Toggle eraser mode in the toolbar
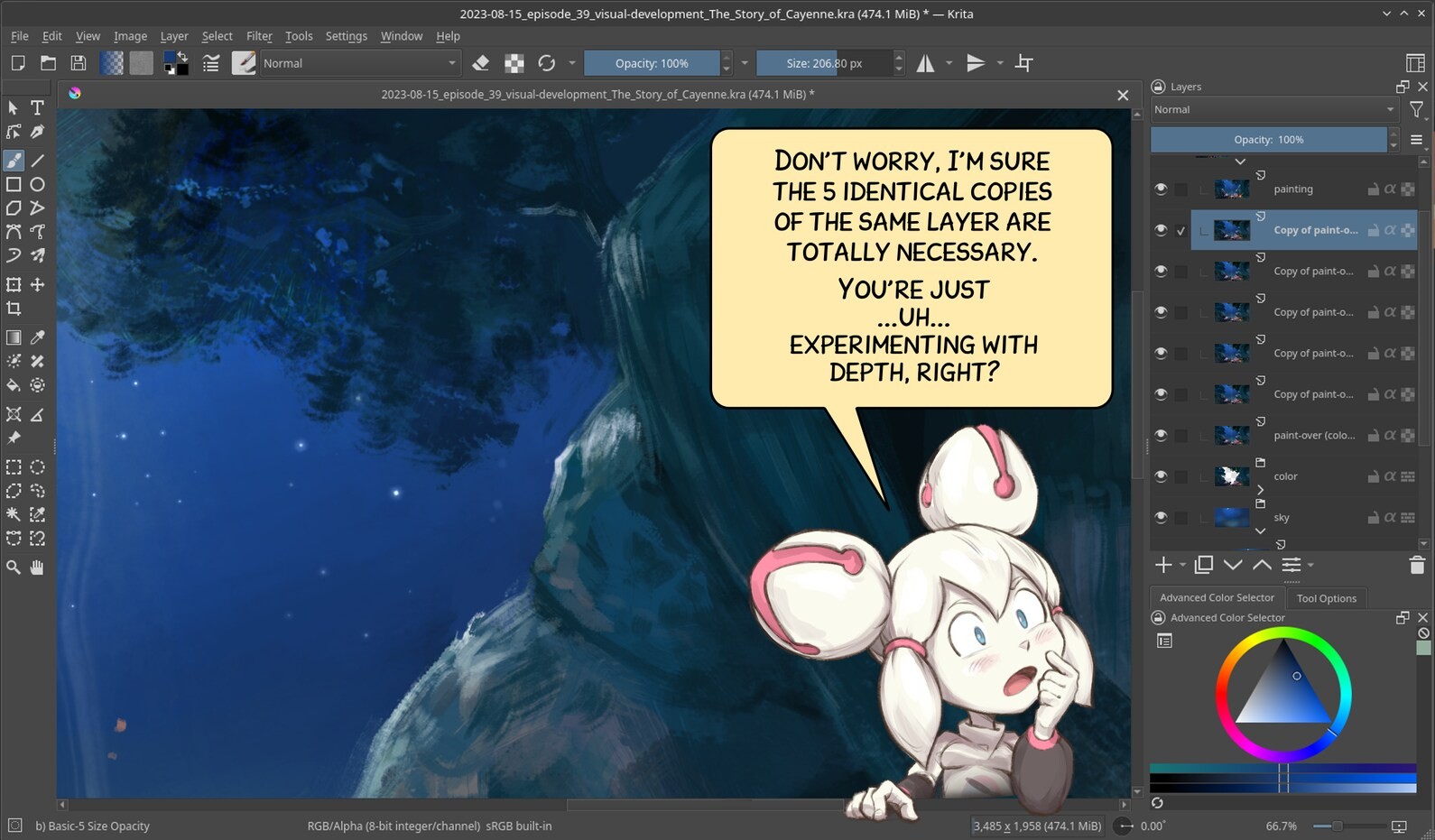 pyautogui.click(x=481, y=63)
